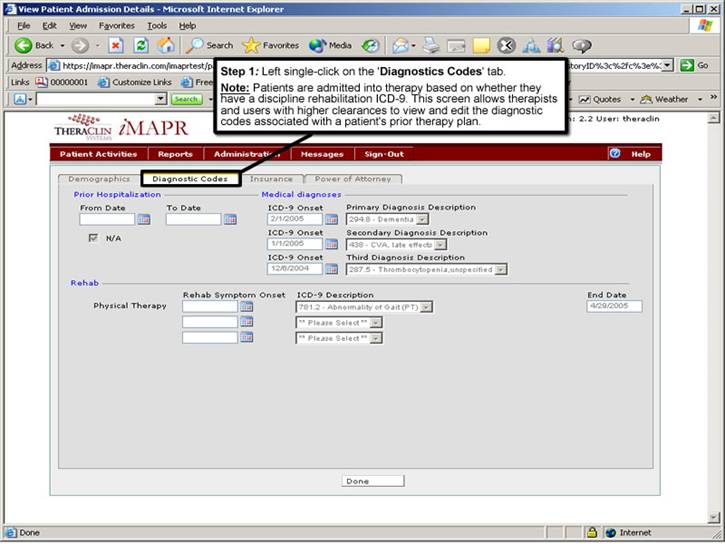Viewport: 725px width, 544px height.
Task: Click the yellow note icon in toolbar
Action: click(481, 45)
